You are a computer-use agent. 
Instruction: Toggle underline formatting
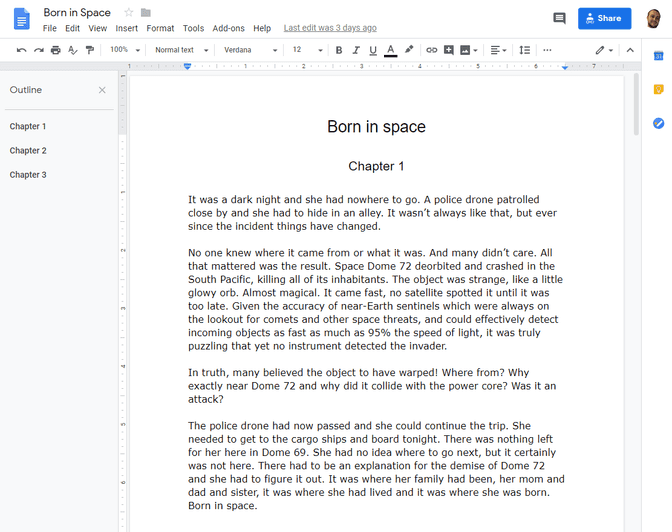click(x=373, y=50)
